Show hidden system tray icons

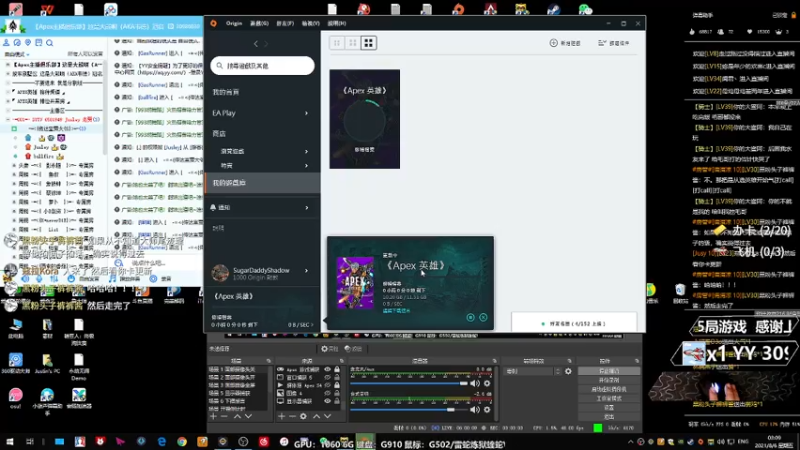631,442
